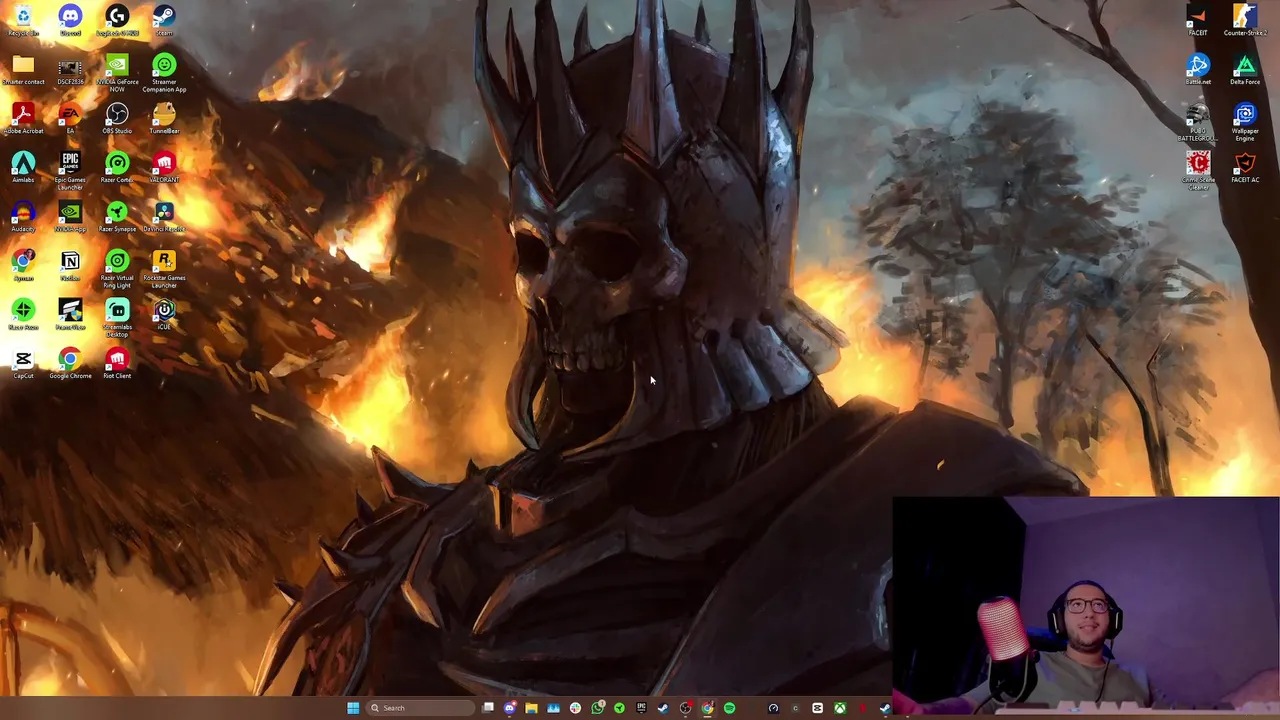This screenshot has height=720, width=1280.
Task: Select the Rockstar Games Launcher icon
Action: point(164,270)
